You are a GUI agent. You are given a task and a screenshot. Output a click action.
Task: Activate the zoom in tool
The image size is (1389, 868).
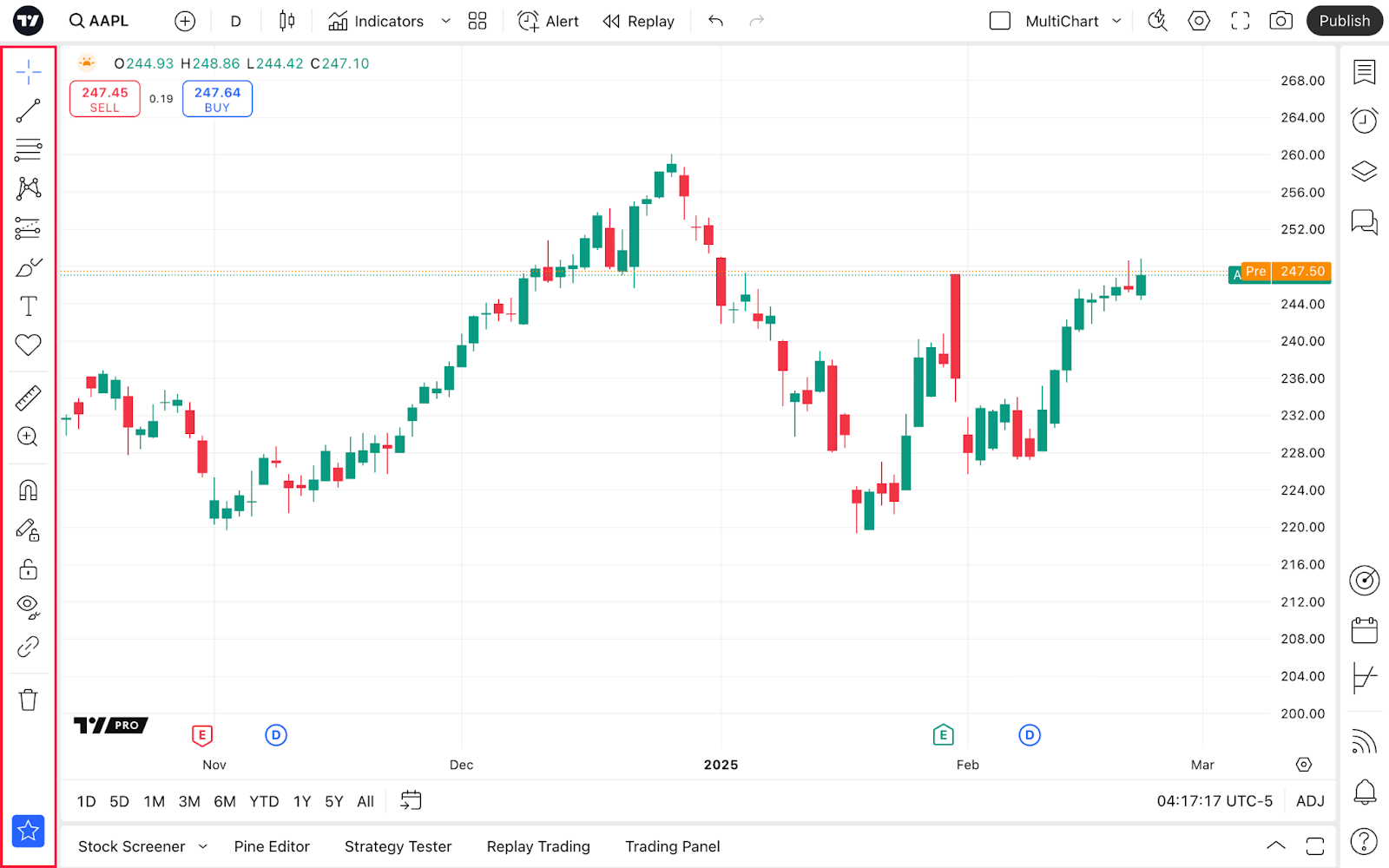point(28,437)
